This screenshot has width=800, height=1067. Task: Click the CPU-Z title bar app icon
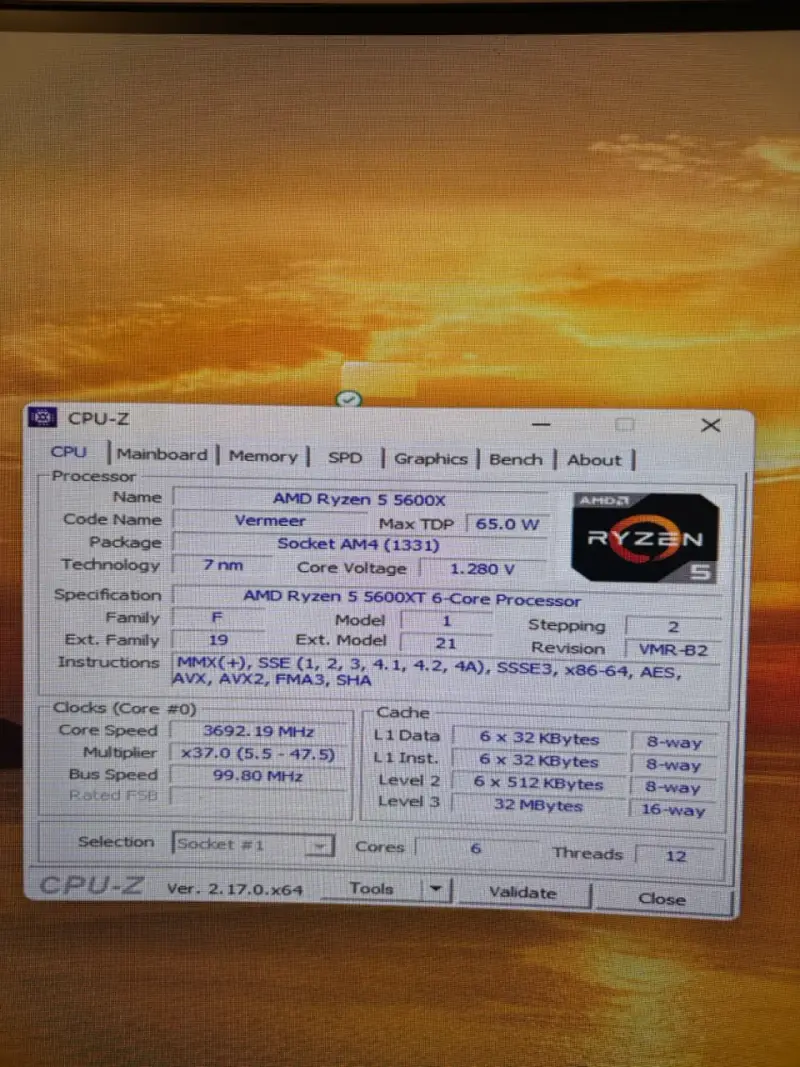point(42,416)
